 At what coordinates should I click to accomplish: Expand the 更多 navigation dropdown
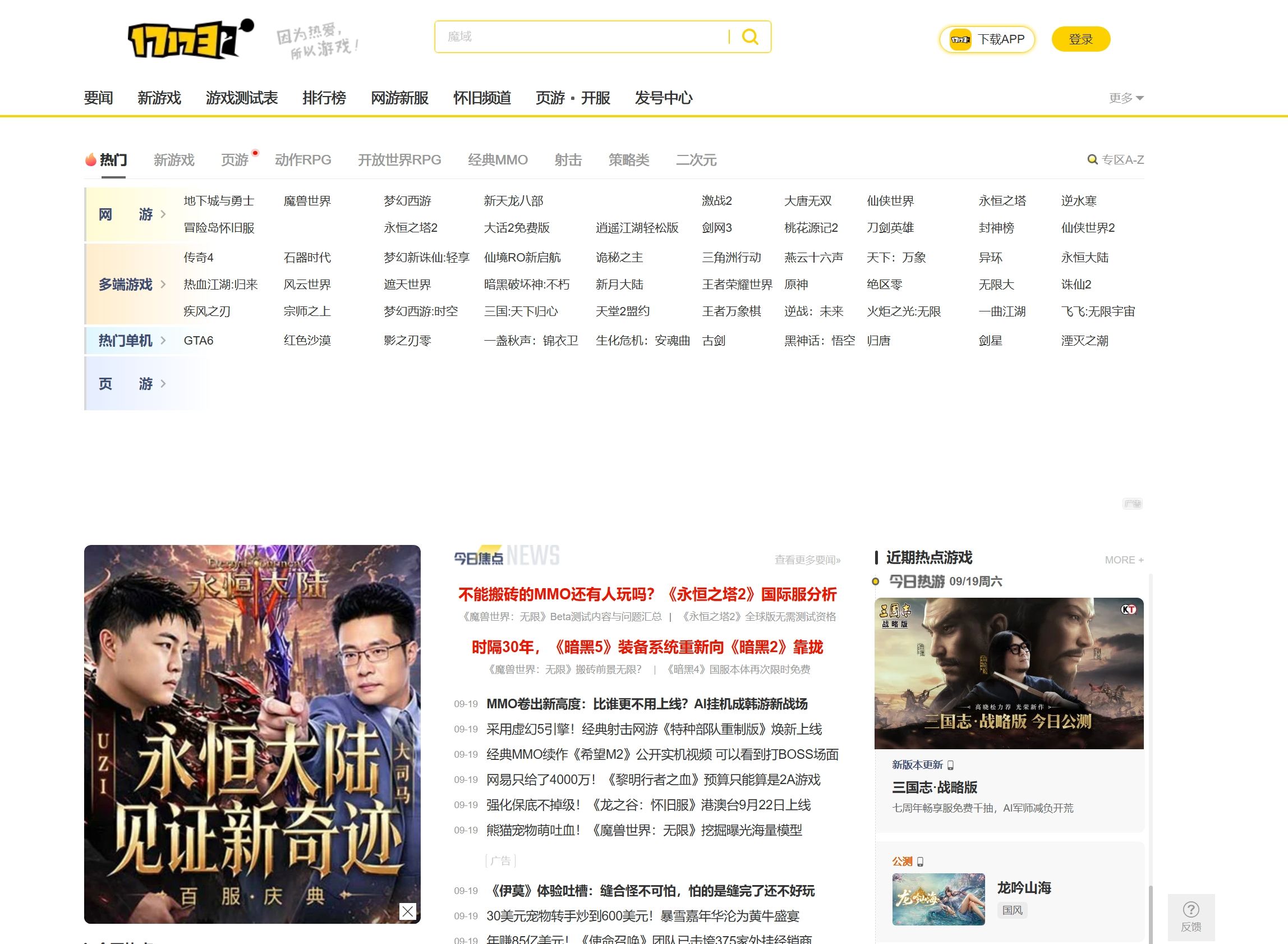[1126, 98]
